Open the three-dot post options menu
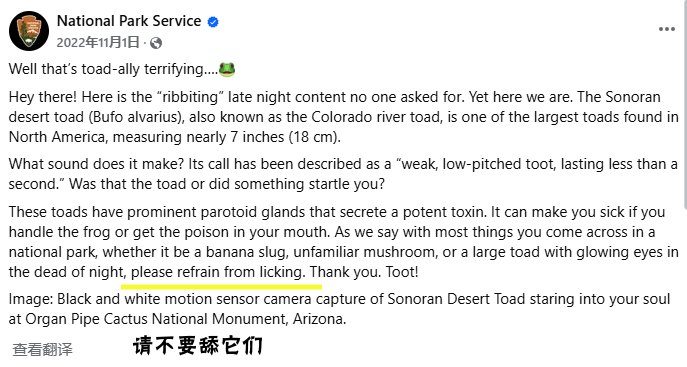The height and width of the screenshot is (367, 687). (x=666, y=29)
